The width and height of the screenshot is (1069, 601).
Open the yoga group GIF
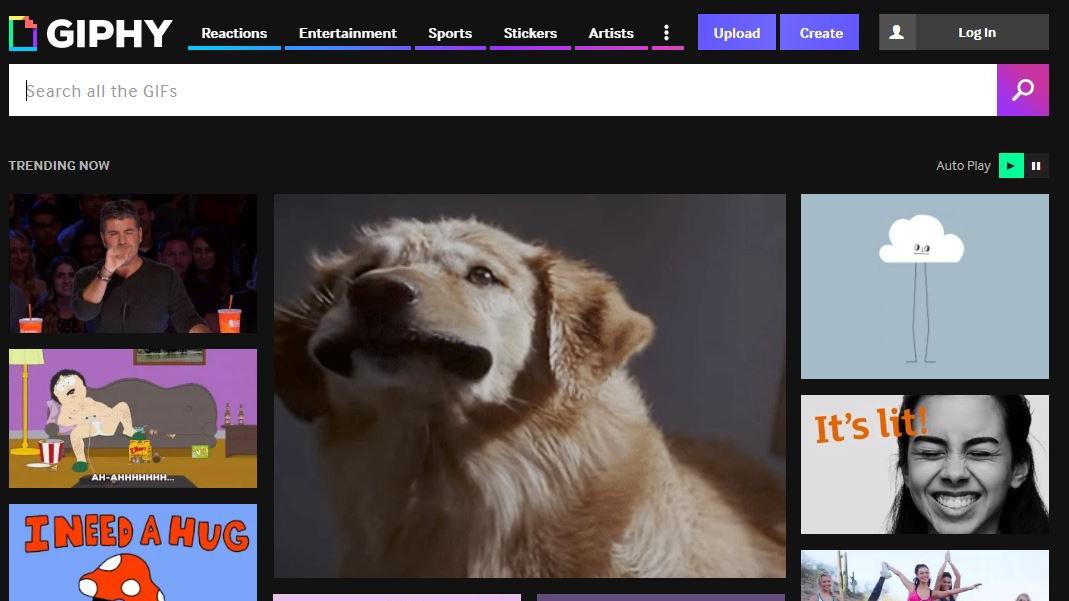pyautogui.click(x=924, y=576)
